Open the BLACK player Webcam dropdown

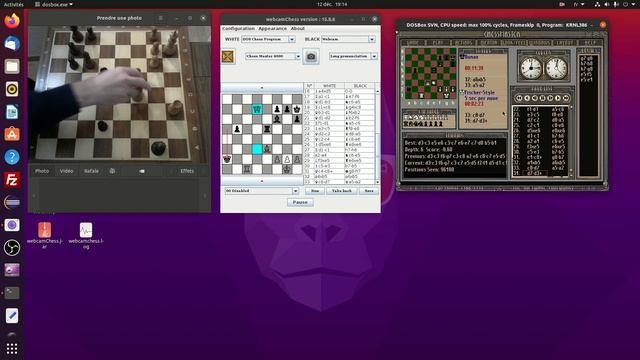click(x=348, y=39)
